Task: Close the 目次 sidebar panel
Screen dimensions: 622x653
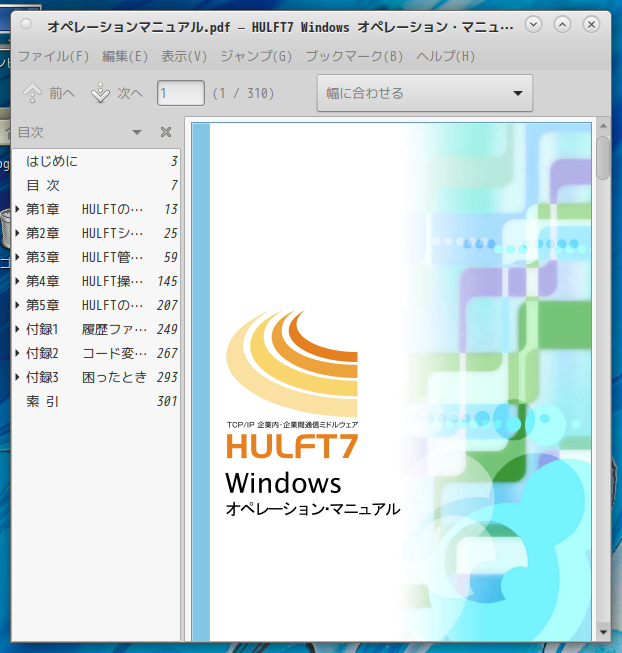Action: 166,132
